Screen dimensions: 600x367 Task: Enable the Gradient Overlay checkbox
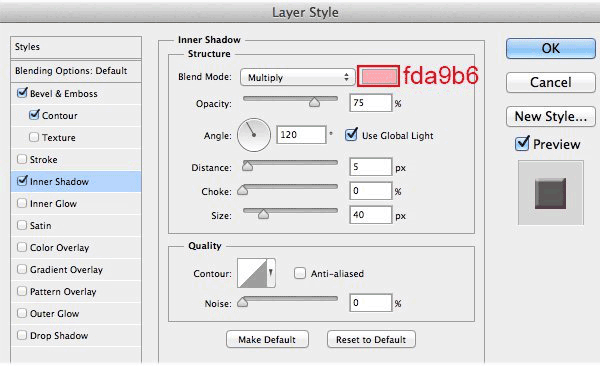[x=22, y=269]
